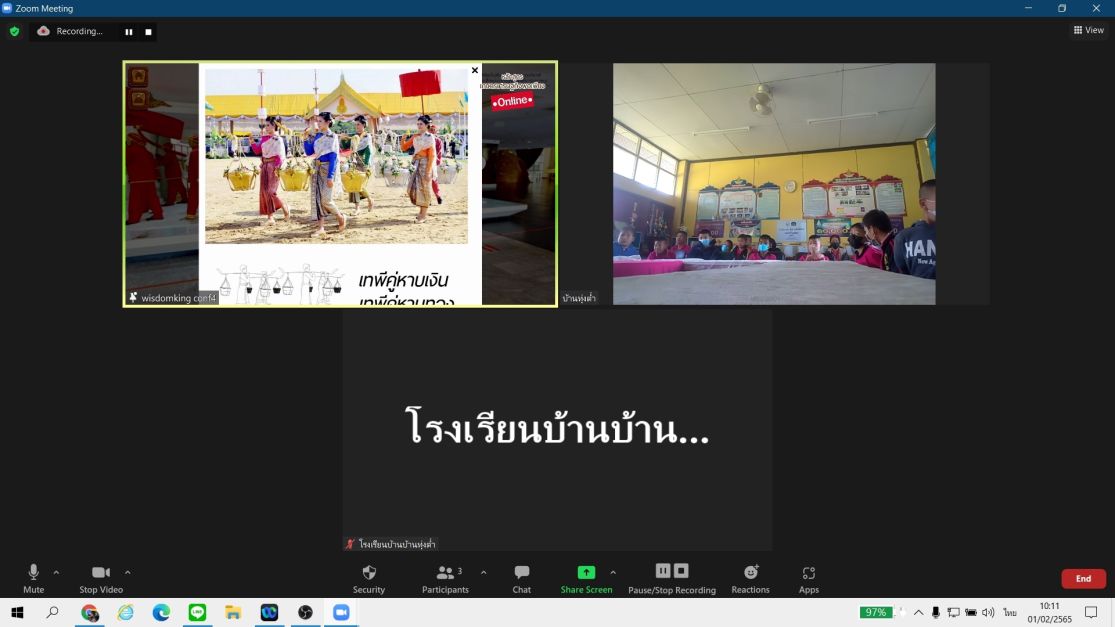Open Windows Start menu

point(17,612)
